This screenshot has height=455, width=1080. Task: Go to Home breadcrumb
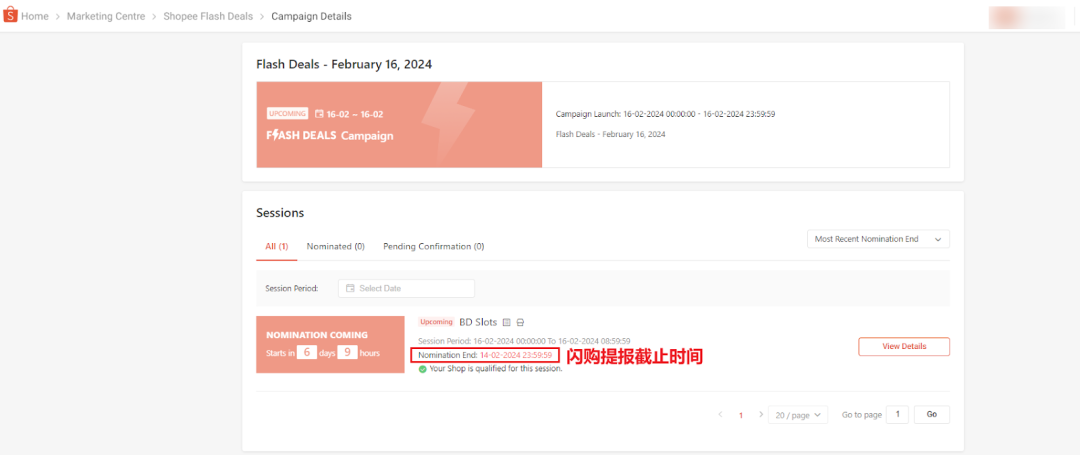(x=34, y=16)
